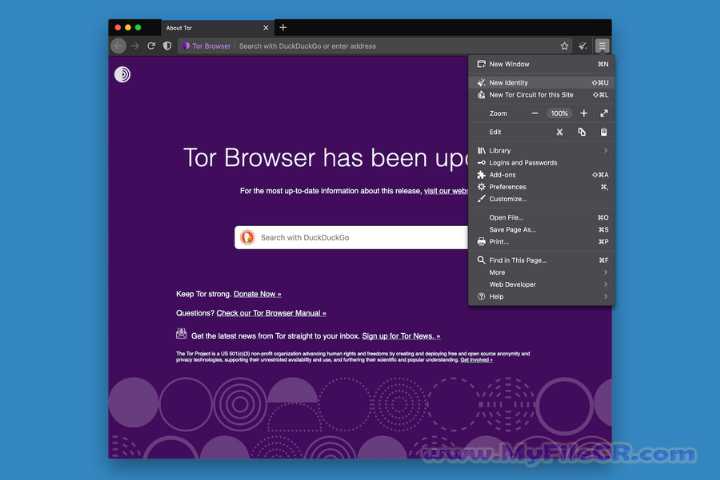Screen dimensions: 720x480
Task: Select the About Tor tab
Action: tap(218, 28)
